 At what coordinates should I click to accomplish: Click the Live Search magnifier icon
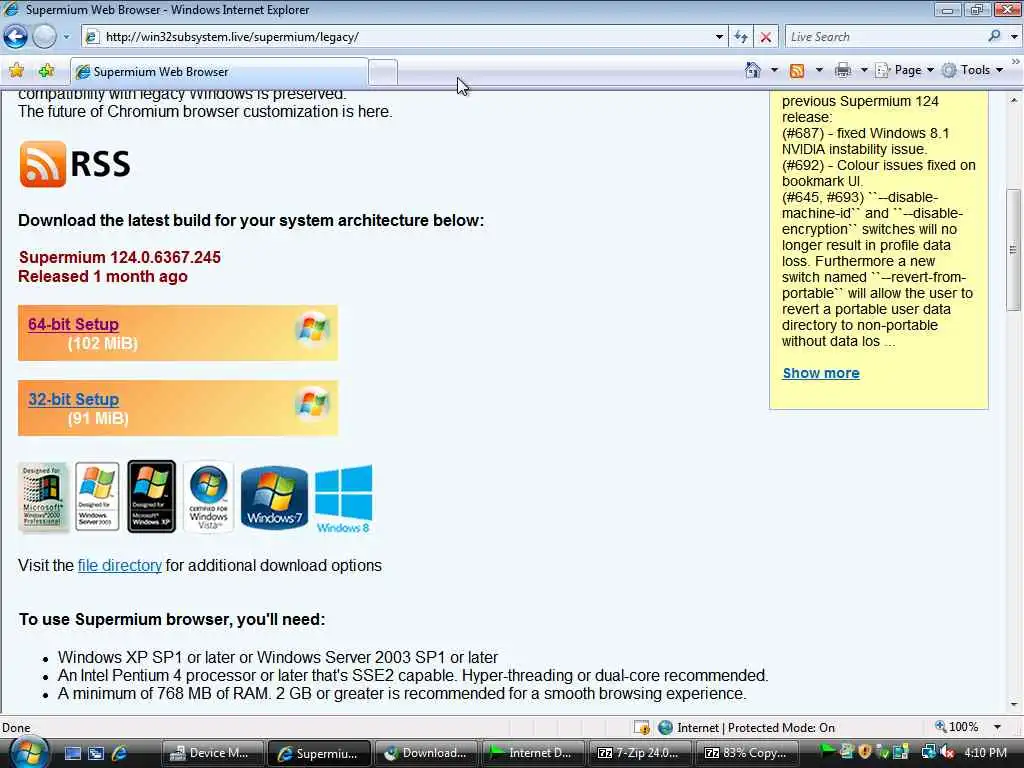pyautogui.click(x=994, y=36)
